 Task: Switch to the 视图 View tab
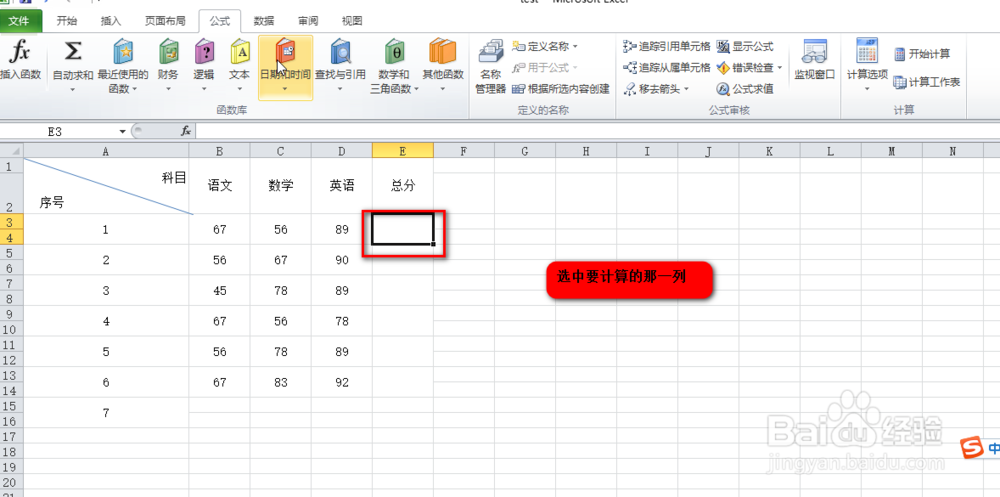352,21
